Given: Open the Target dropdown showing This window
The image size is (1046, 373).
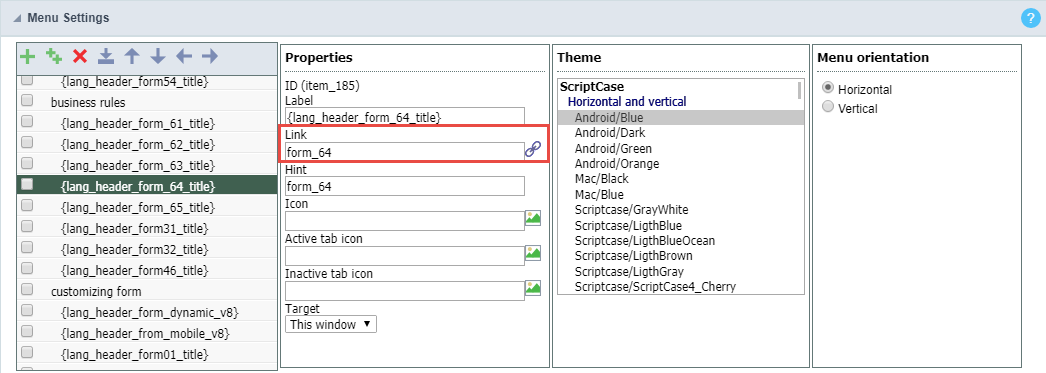Looking at the screenshot, I should coord(331,324).
